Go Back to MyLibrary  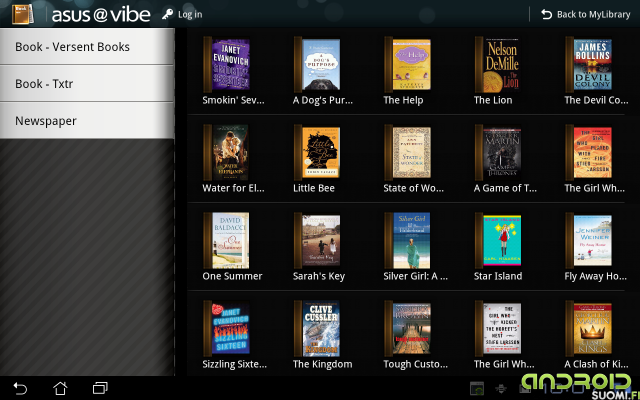pos(586,14)
